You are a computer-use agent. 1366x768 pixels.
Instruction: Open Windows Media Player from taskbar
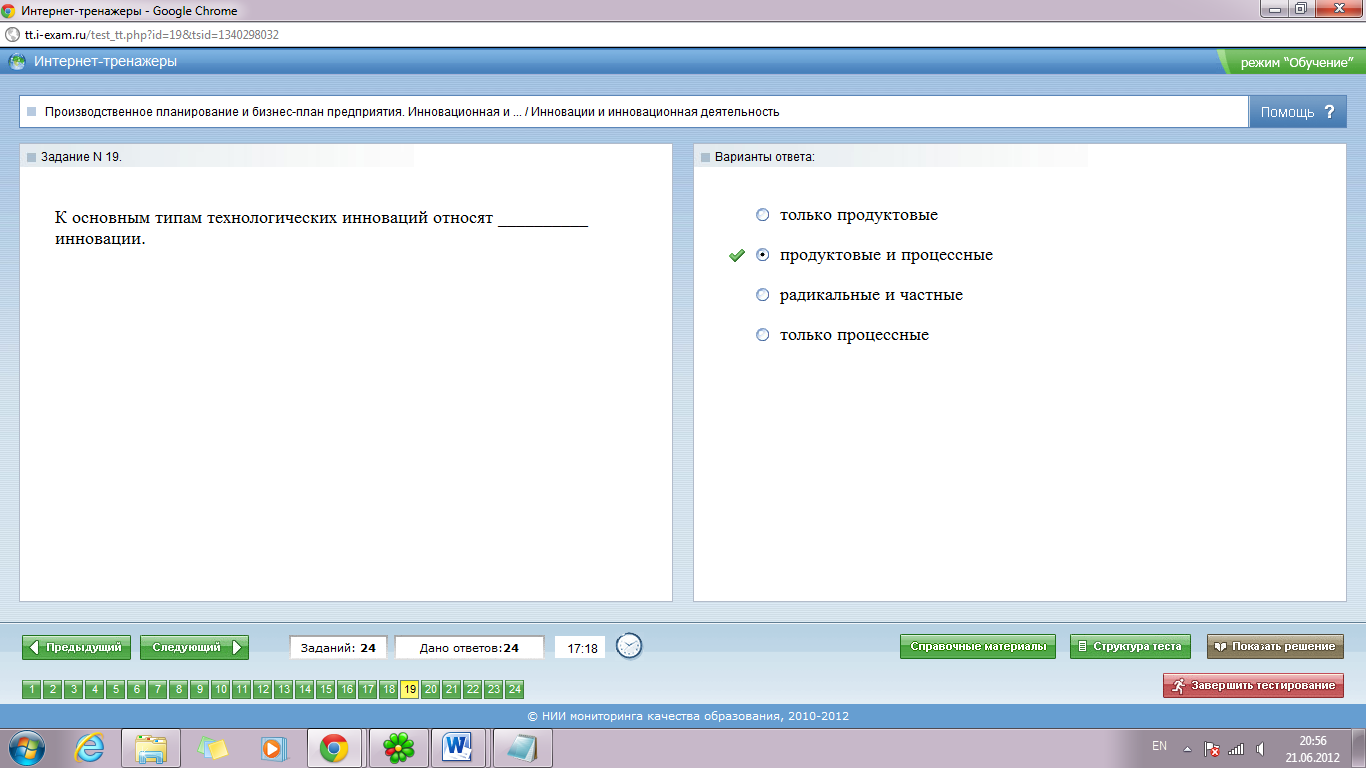[x=272, y=747]
